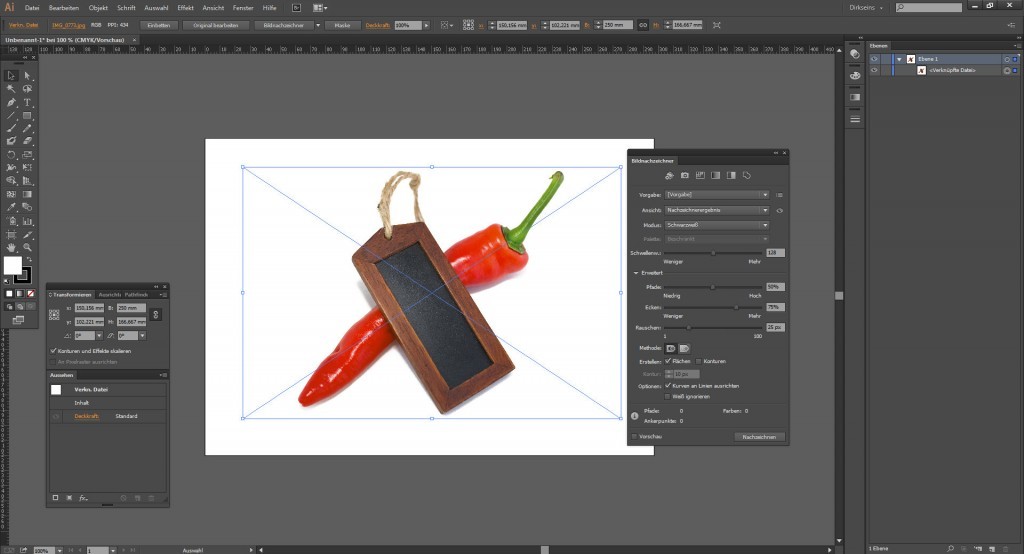Screen dimensions: 1024x554
Task: Open the Dirkseins workspace switcher
Action: [866, 8]
